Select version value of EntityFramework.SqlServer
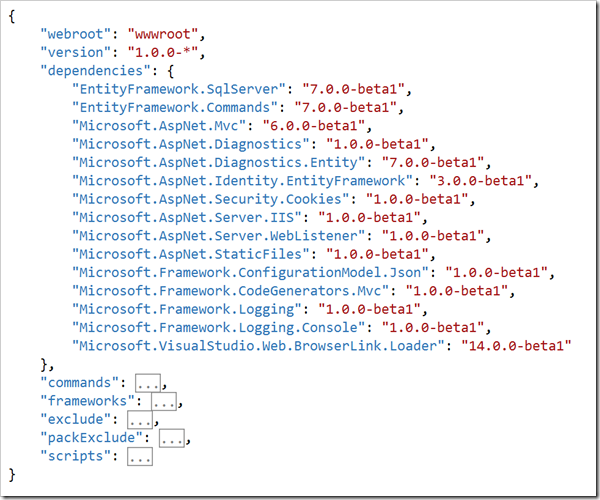 tap(354, 89)
